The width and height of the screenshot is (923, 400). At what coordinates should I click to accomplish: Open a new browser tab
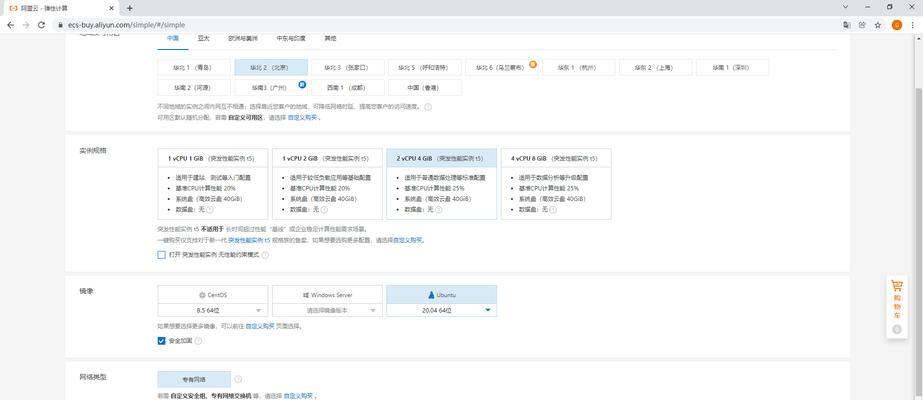click(130, 8)
